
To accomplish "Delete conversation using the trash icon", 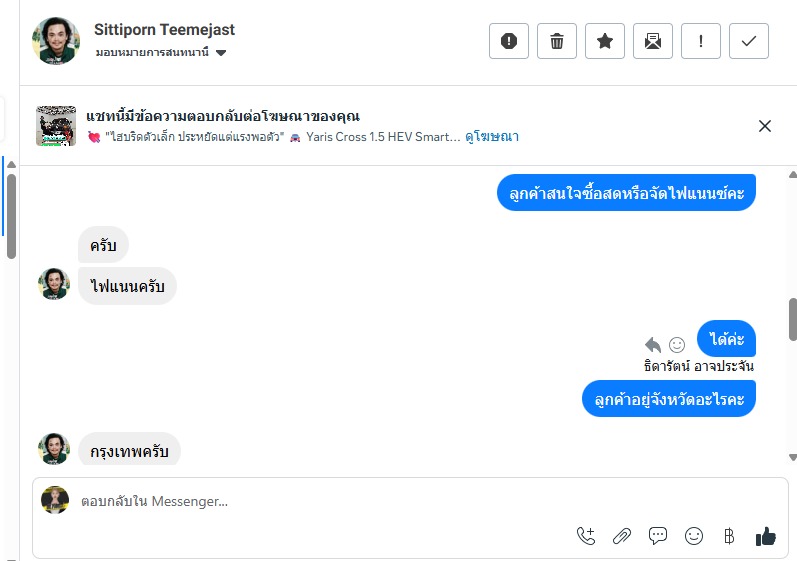I will [x=557, y=41].
